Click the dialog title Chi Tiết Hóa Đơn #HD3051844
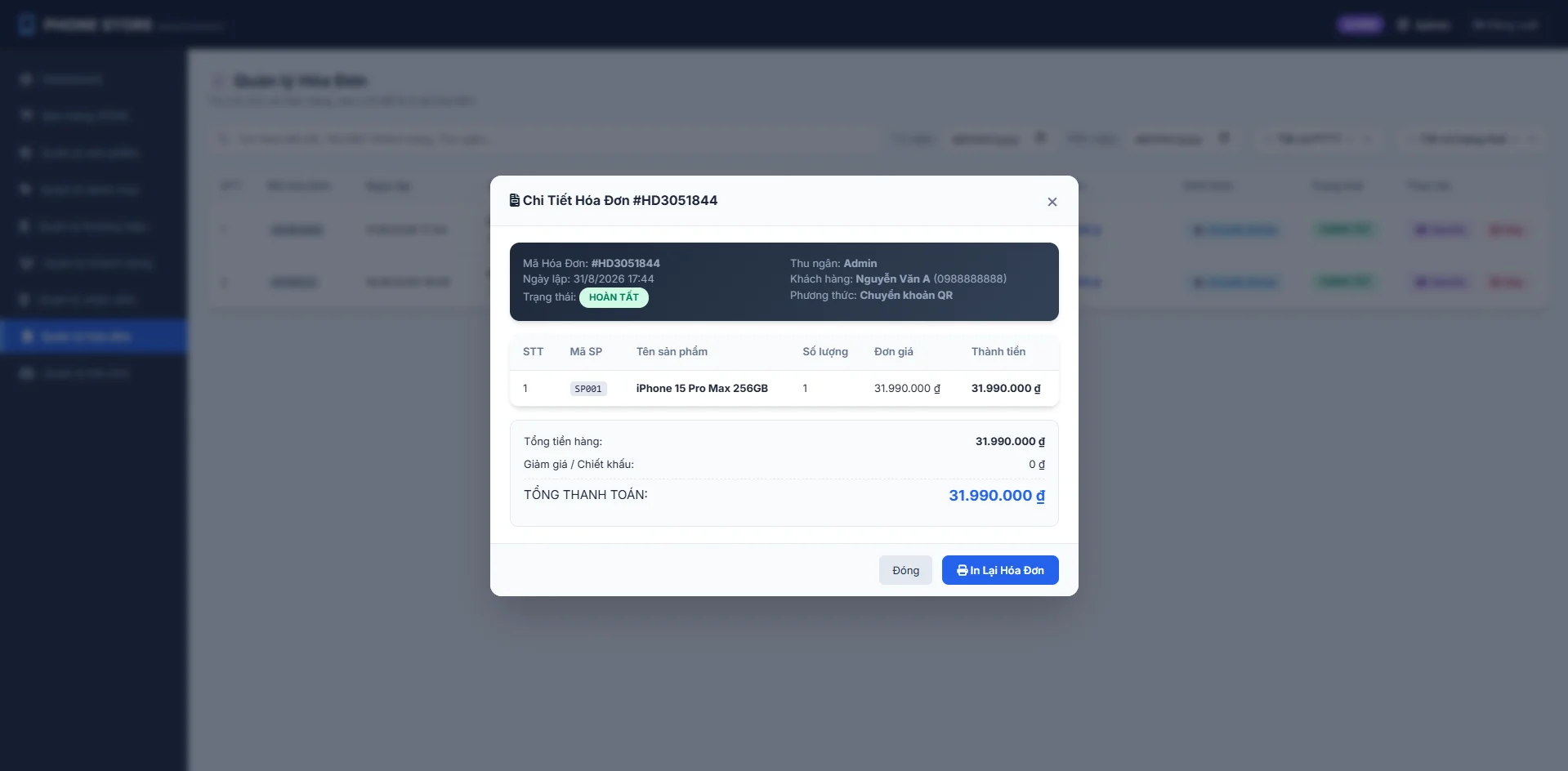Screen dimensions: 1568x771 tap(620, 200)
